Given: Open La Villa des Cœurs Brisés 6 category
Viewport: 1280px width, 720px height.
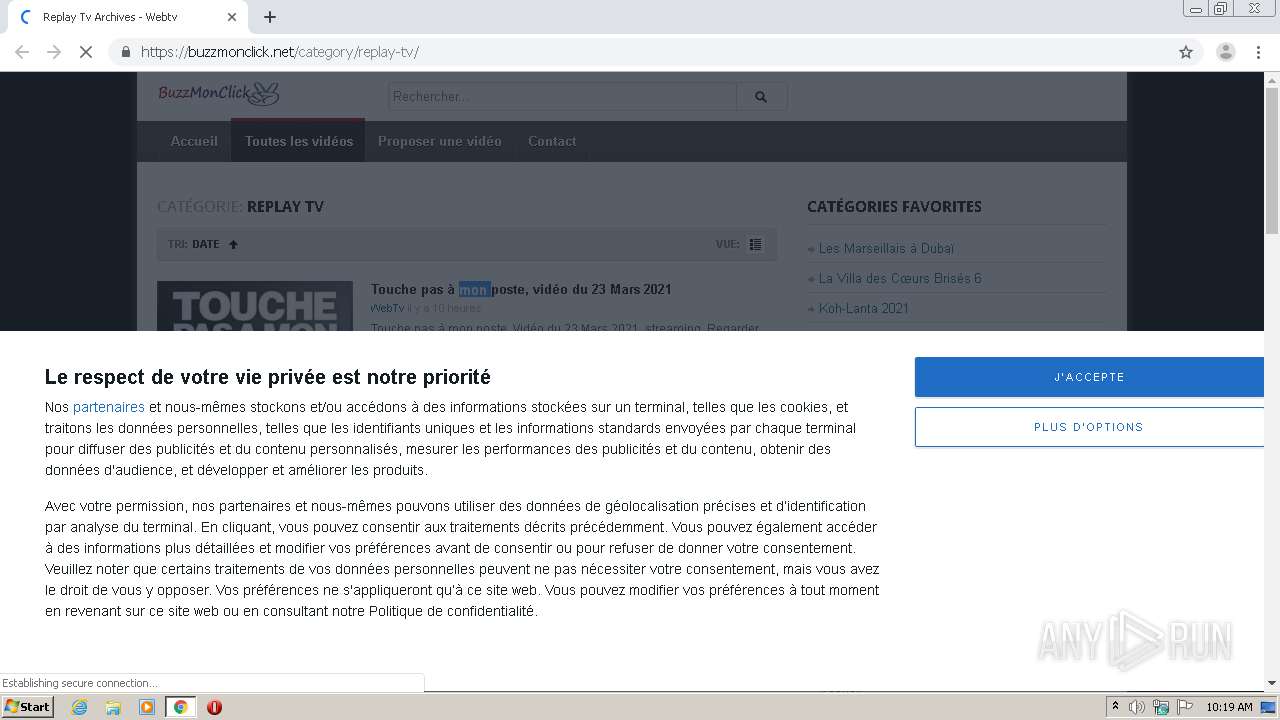Looking at the screenshot, I should (x=900, y=278).
